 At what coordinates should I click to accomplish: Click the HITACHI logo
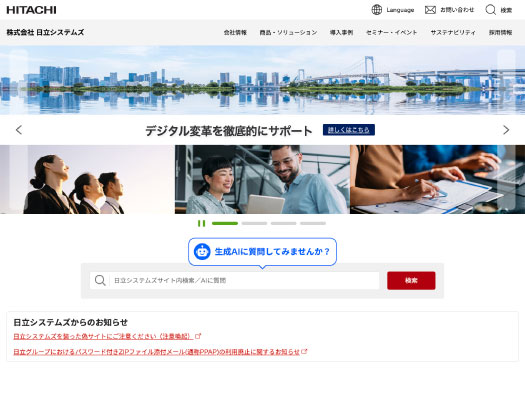31,10
